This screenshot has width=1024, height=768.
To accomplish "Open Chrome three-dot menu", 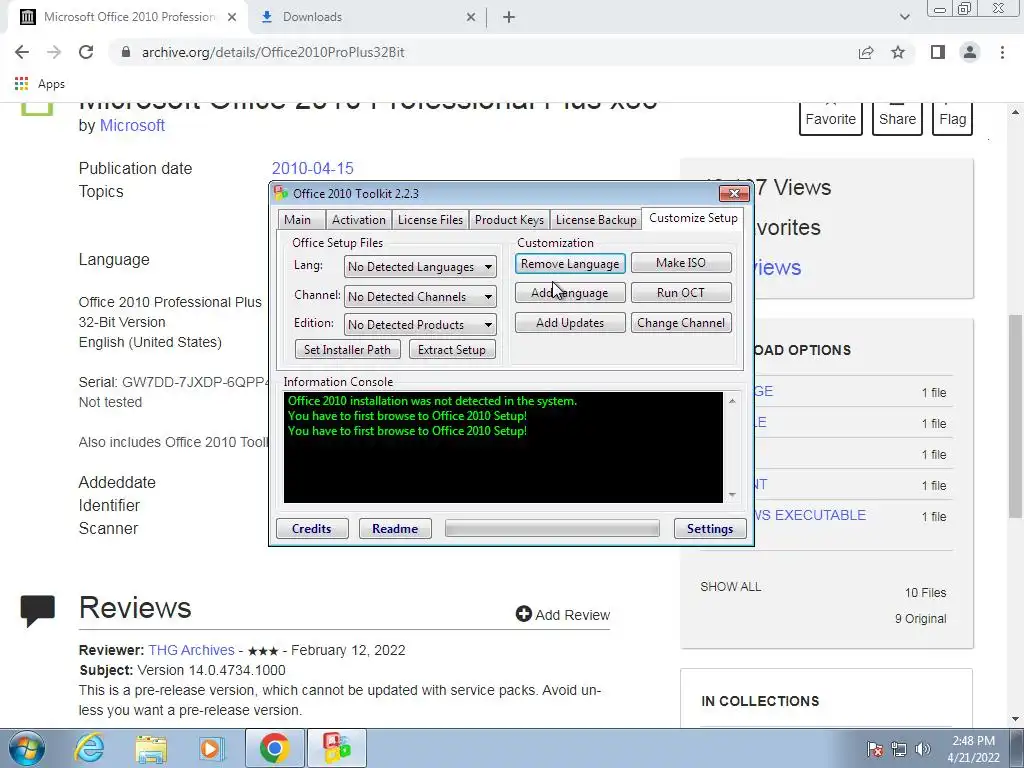I will tap(1002, 52).
